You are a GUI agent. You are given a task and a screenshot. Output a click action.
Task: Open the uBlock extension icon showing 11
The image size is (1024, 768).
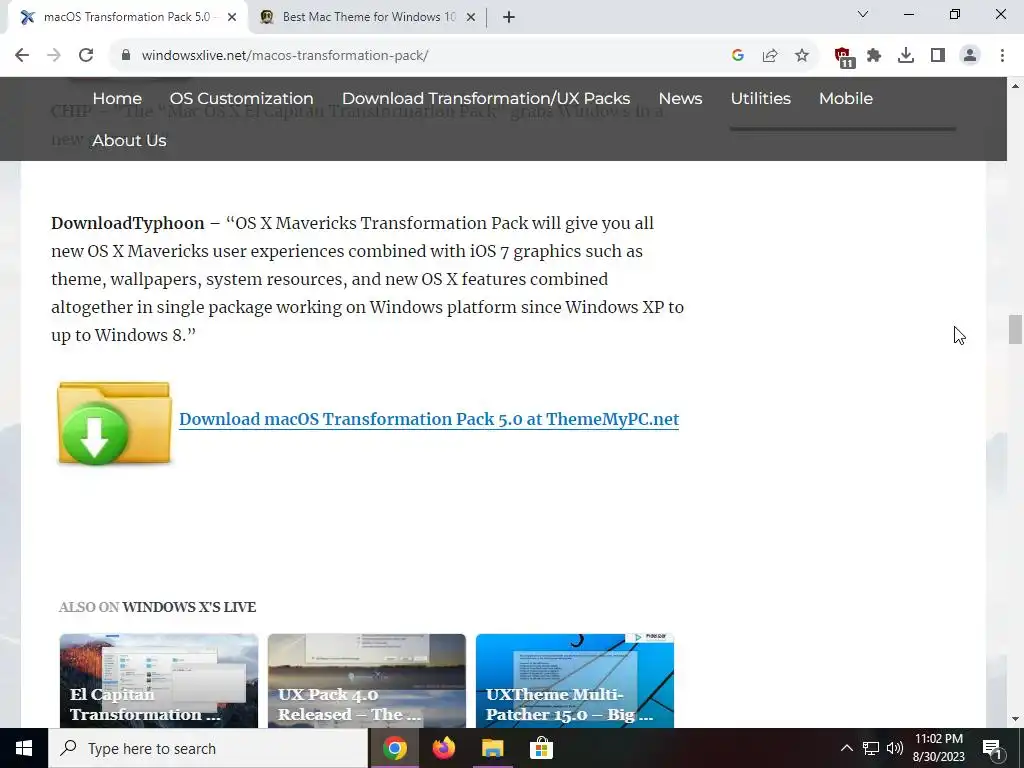coord(844,57)
